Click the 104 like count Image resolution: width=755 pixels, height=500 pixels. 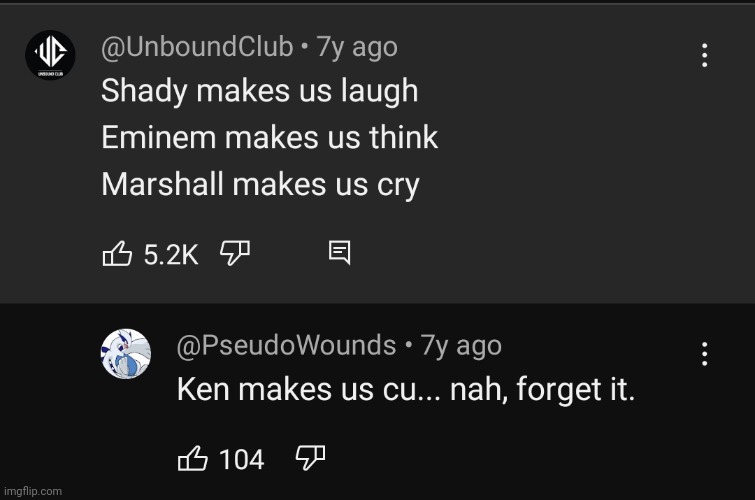click(x=241, y=460)
